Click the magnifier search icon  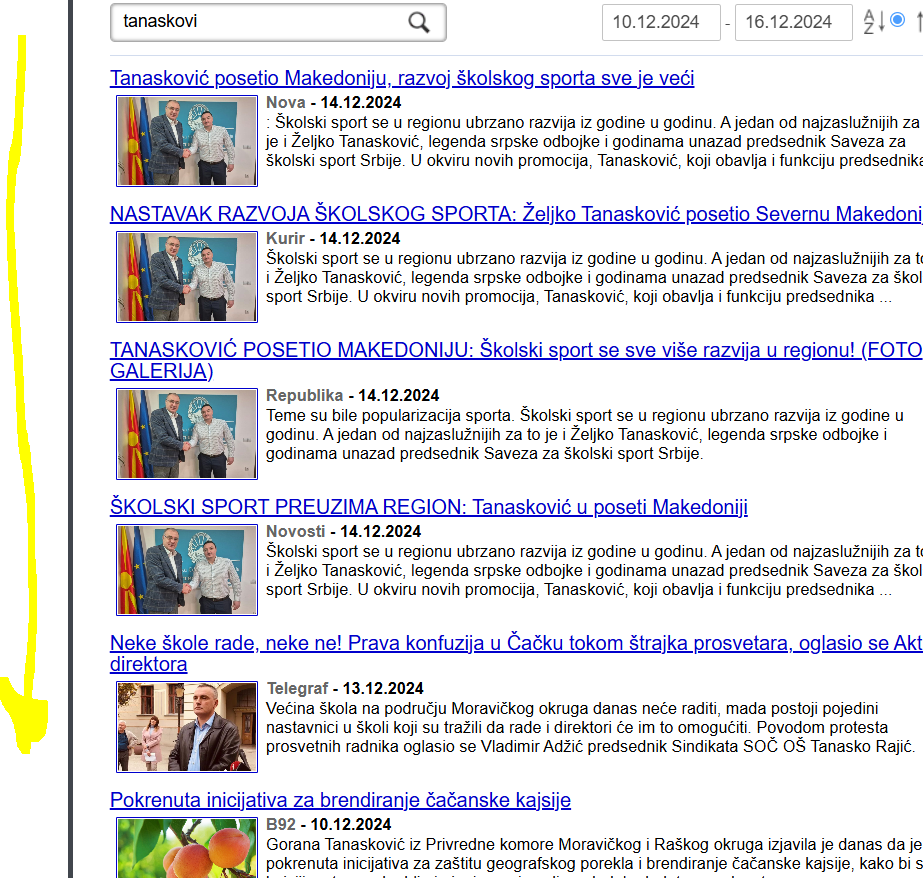[x=419, y=22]
